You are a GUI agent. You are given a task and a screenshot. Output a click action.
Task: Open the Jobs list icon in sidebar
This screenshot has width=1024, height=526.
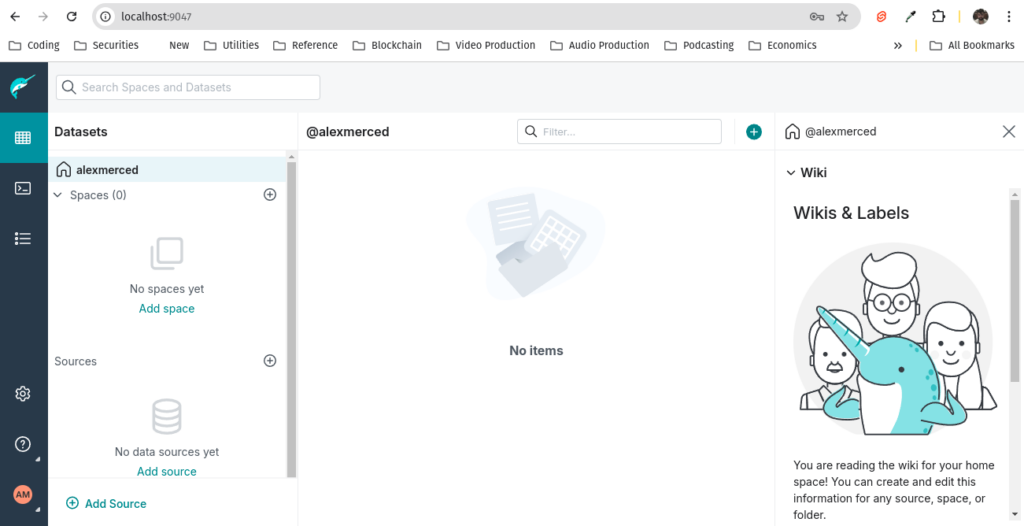coord(23,238)
